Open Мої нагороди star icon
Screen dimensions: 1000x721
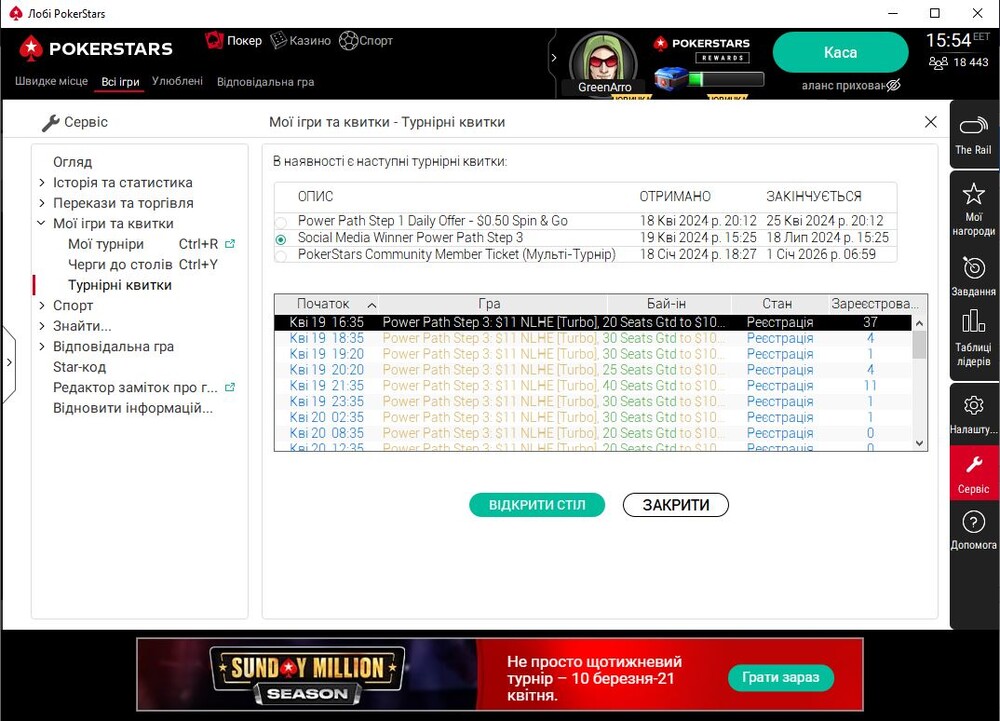(973, 194)
